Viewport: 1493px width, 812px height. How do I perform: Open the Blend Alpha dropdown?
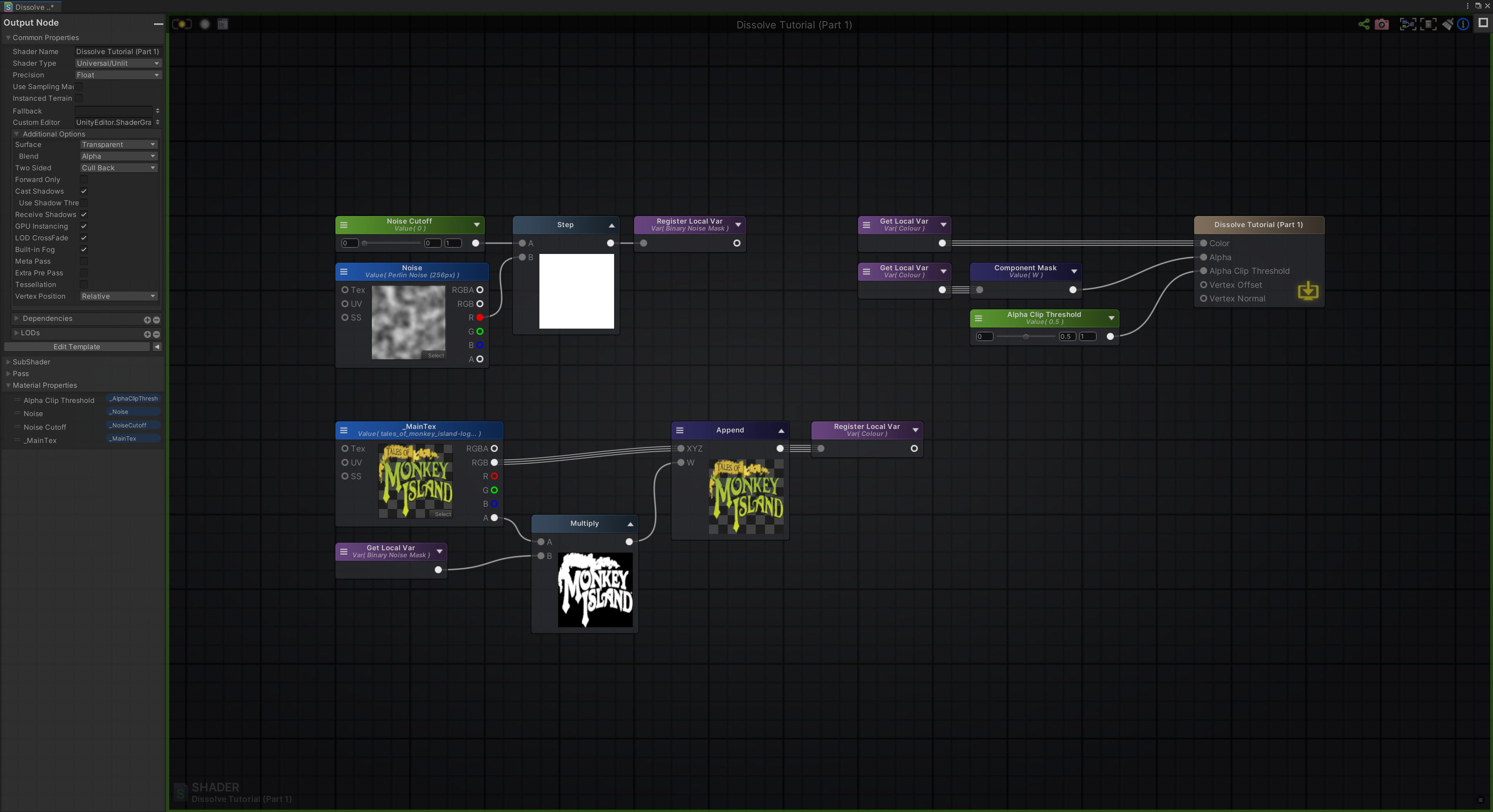[x=119, y=156]
